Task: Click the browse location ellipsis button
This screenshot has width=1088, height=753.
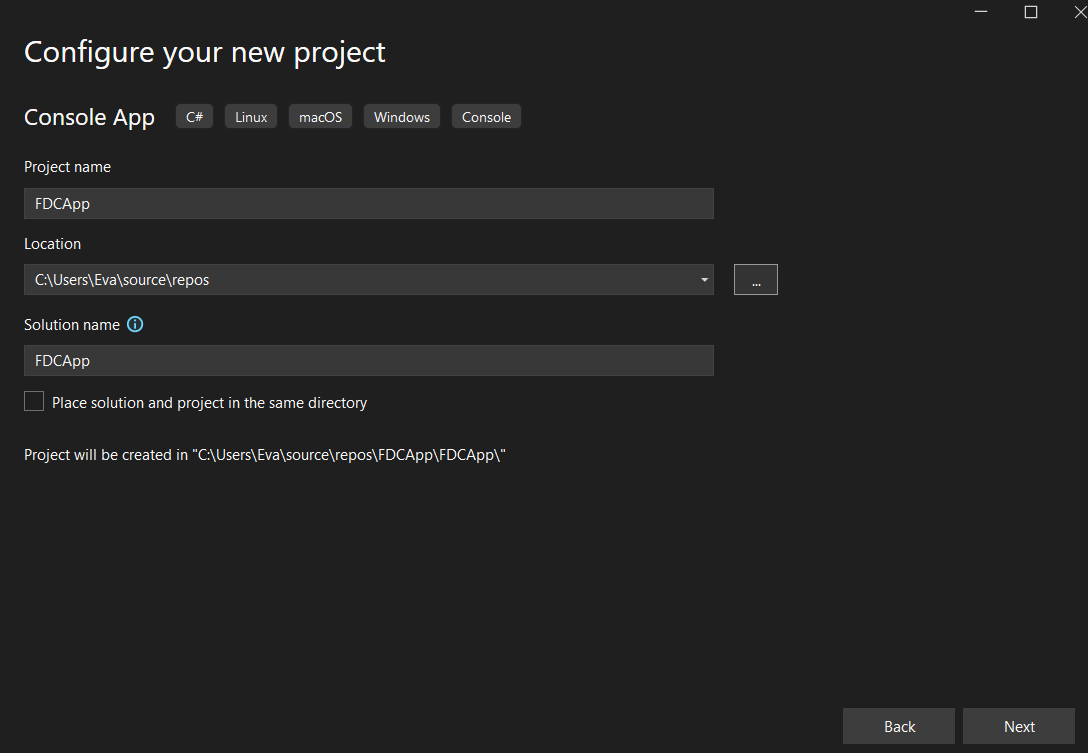Action: 756,280
